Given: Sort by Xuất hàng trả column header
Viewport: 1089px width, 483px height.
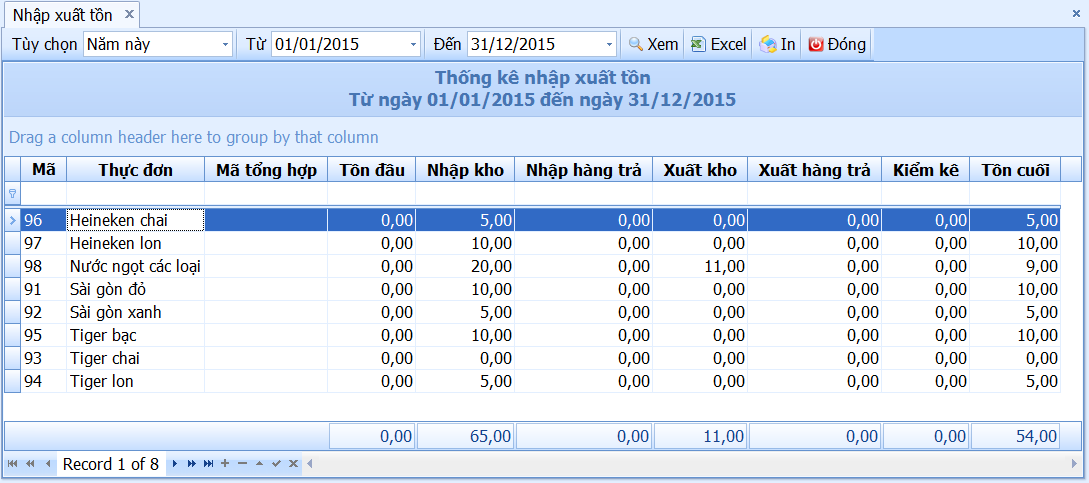Looking at the screenshot, I should click(815, 170).
